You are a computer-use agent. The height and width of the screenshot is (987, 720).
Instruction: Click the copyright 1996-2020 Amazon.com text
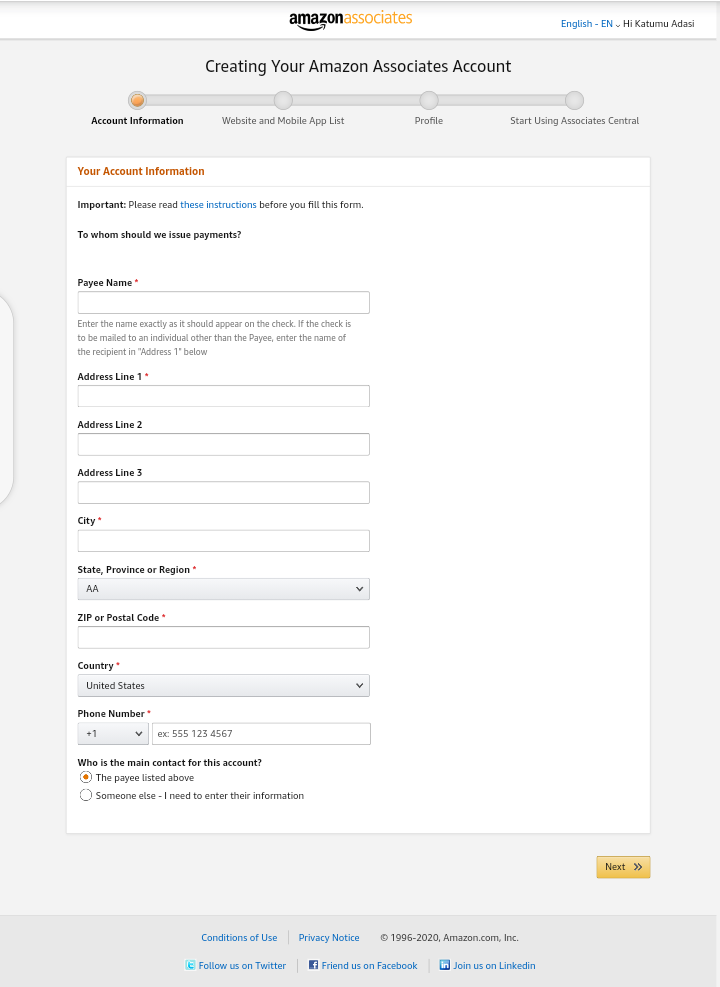(x=449, y=937)
